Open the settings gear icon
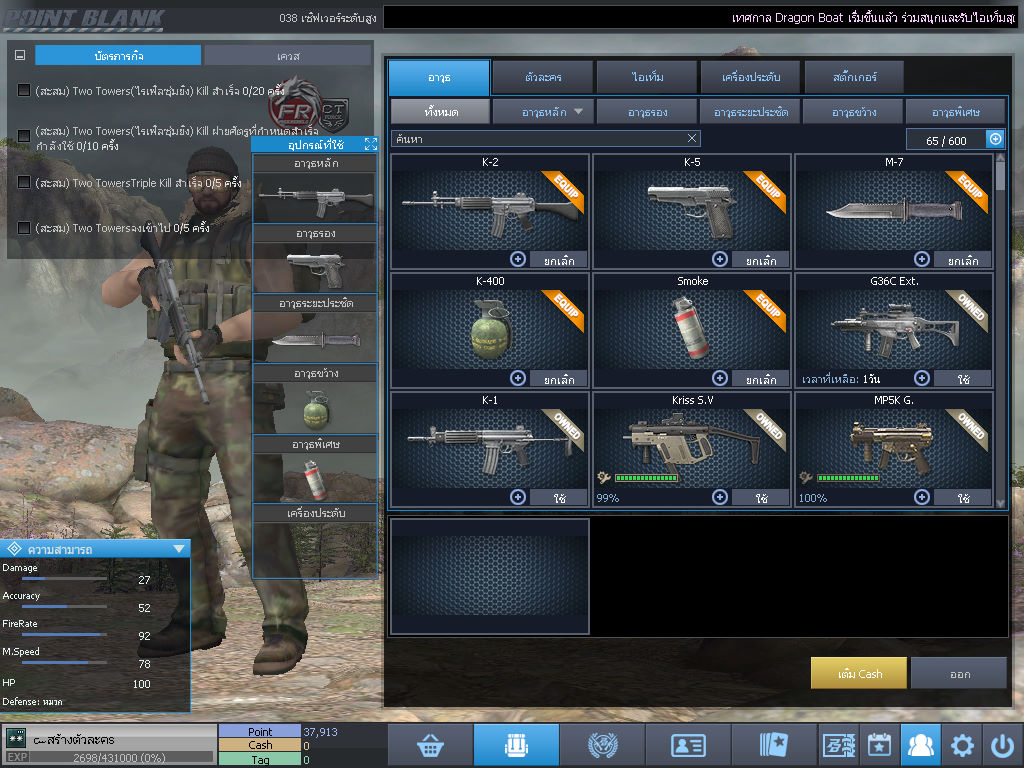 (x=962, y=745)
